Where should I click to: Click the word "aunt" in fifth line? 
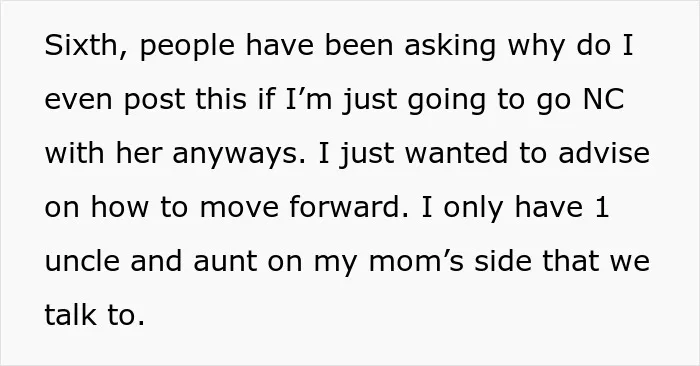pyautogui.click(x=225, y=262)
